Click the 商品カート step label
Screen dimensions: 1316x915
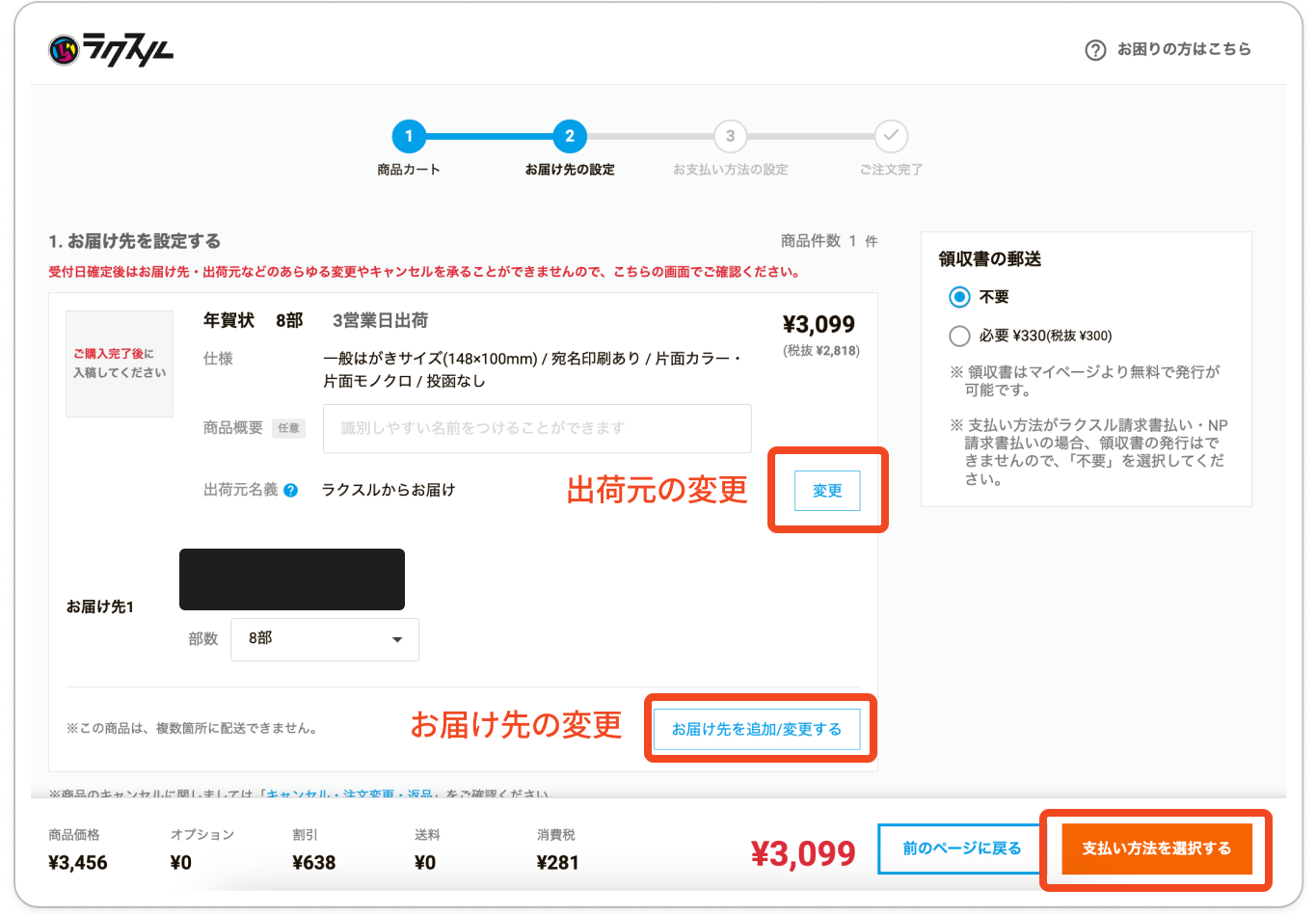coord(409,170)
